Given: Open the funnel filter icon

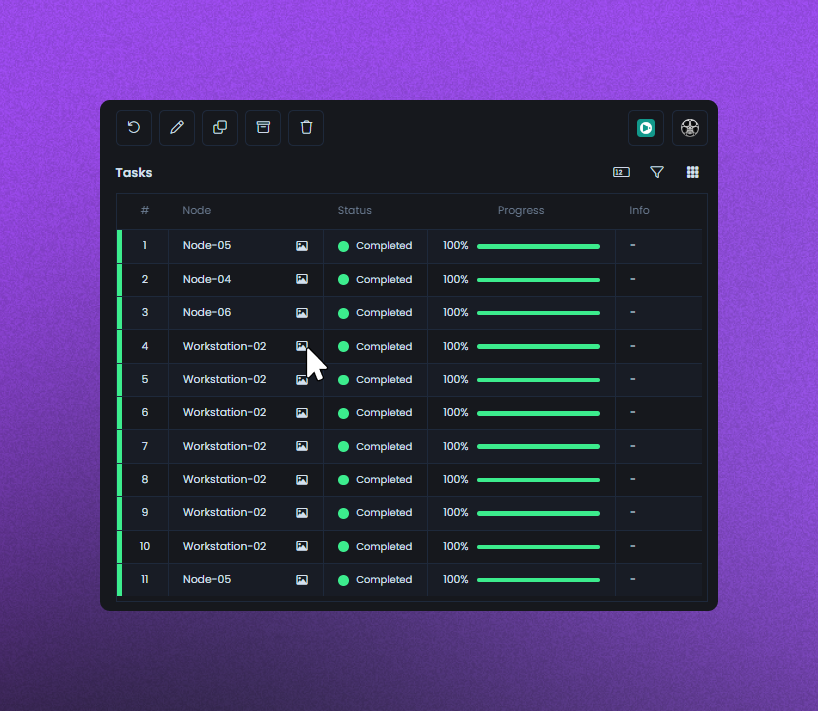Looking at the screenshot, I should [657, 172].
